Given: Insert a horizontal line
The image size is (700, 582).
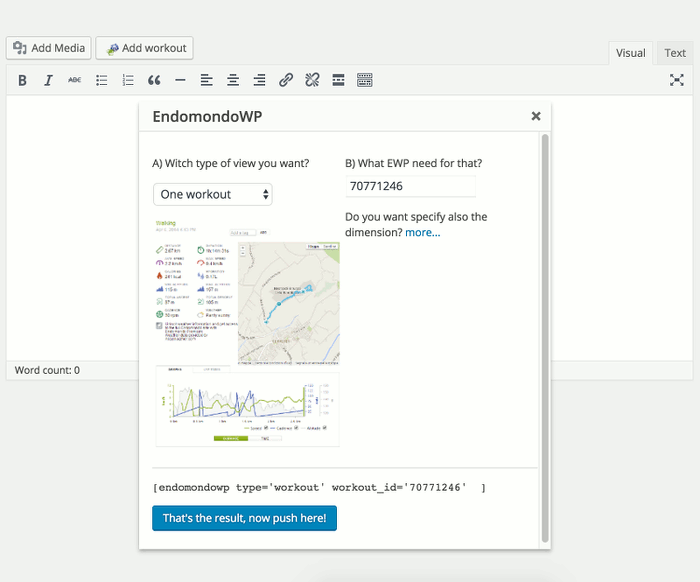Looking at the screenshot, I should coord(180,80).
